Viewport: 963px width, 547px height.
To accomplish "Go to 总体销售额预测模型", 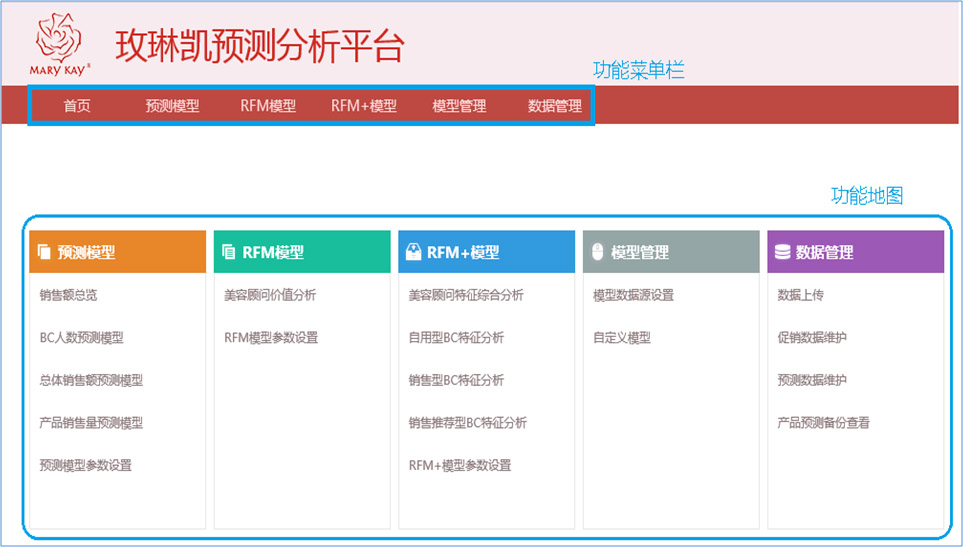I will click(91, 380).
